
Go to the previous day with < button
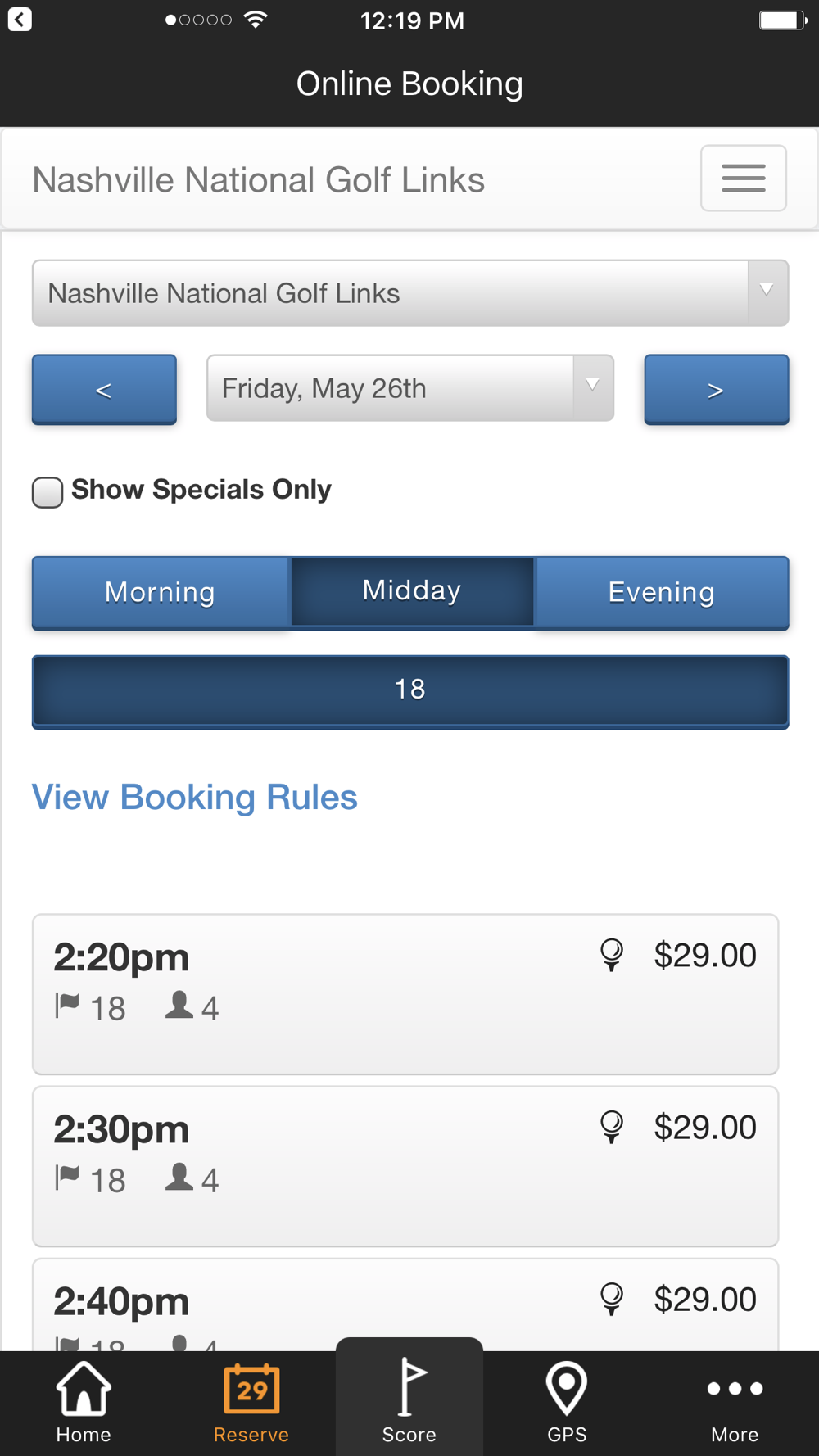(104, 390)
